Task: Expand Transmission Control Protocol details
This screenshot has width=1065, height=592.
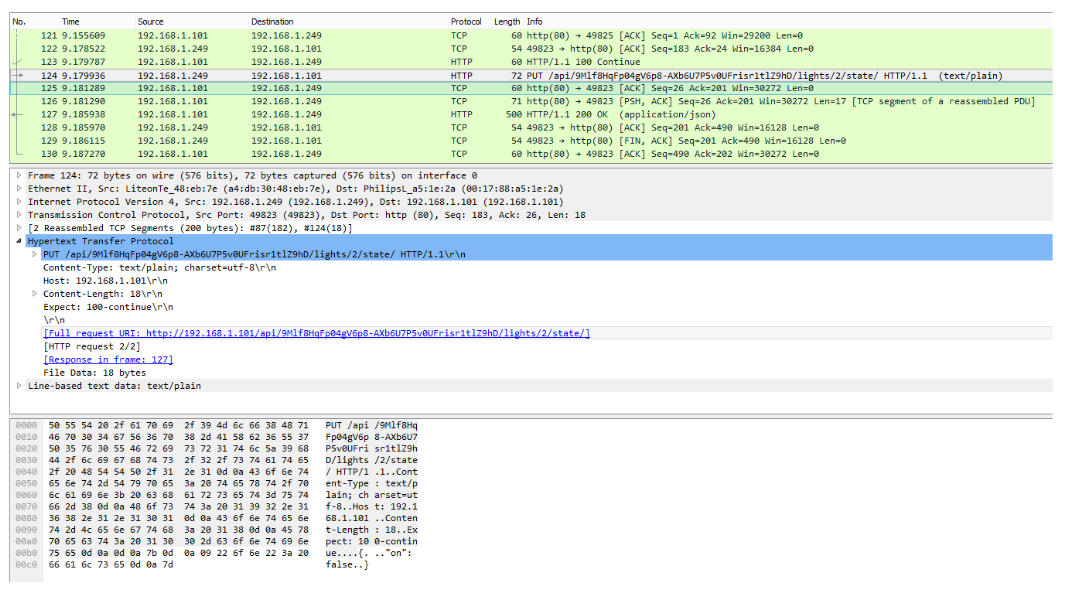Action: pos(19,214)
